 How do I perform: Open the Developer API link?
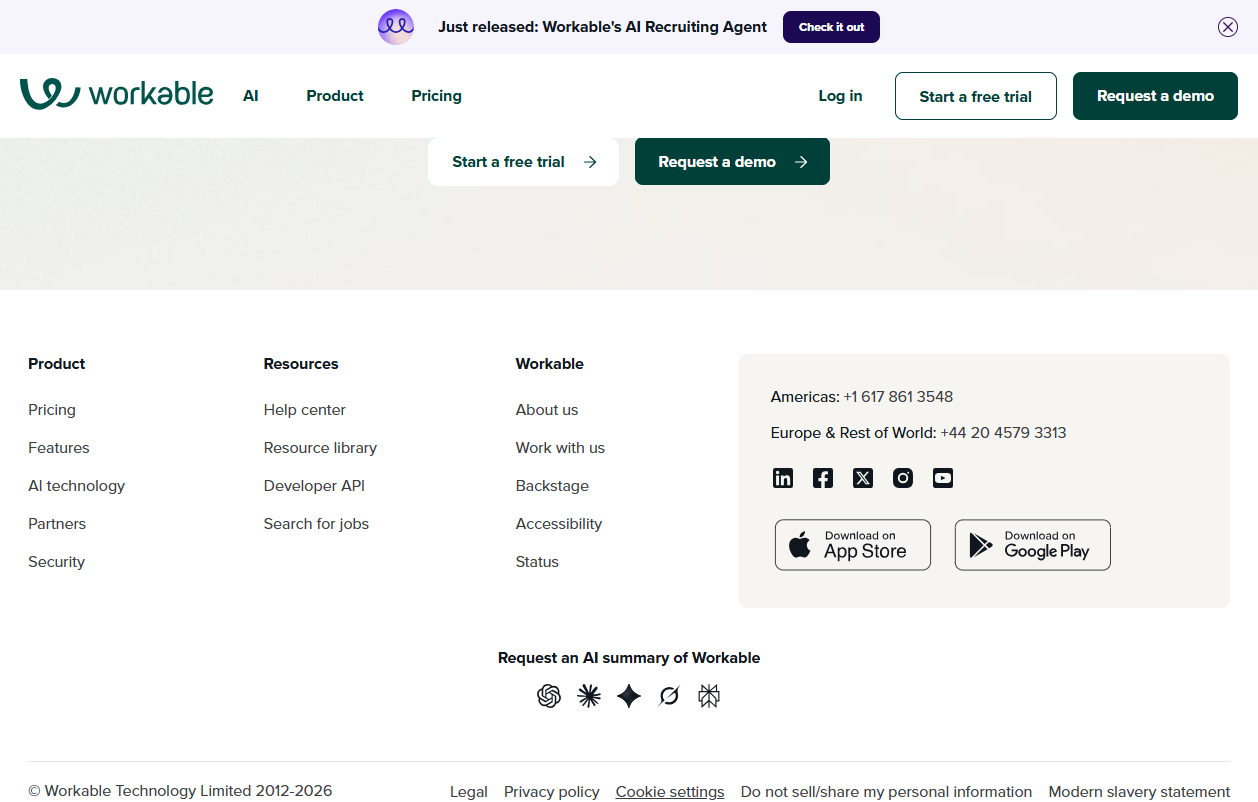tap(314, 486)
